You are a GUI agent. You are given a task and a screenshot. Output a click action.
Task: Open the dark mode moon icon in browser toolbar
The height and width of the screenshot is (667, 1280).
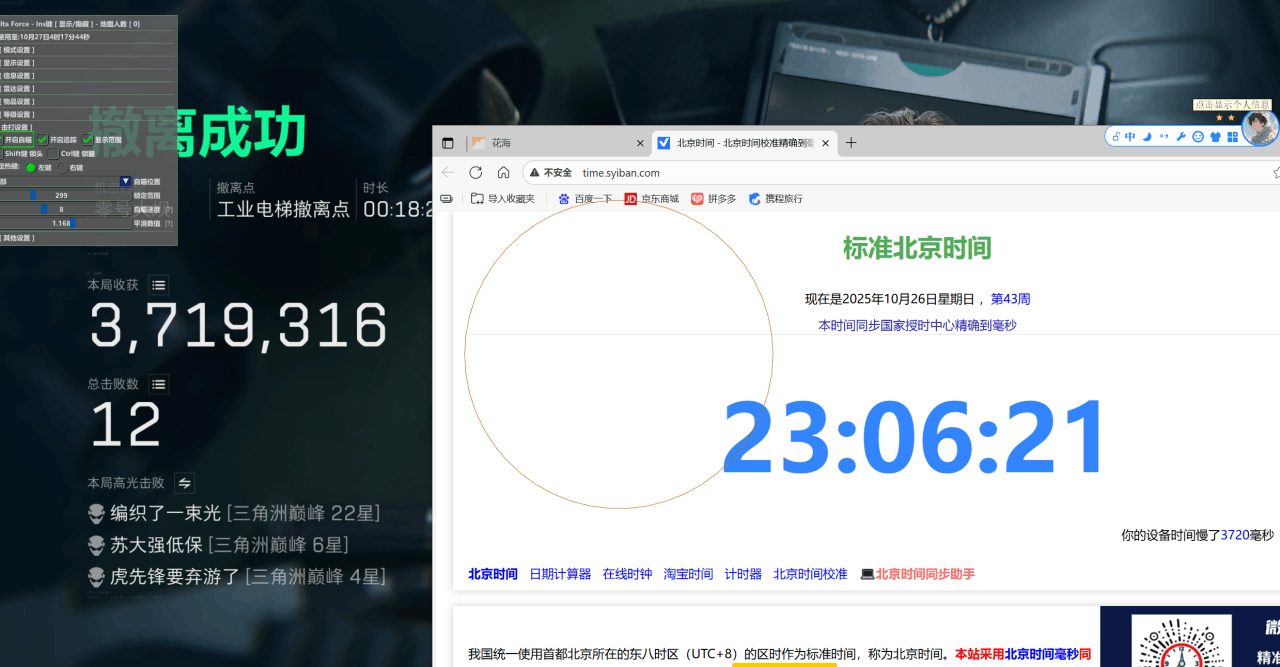(x=1146, y=136)
